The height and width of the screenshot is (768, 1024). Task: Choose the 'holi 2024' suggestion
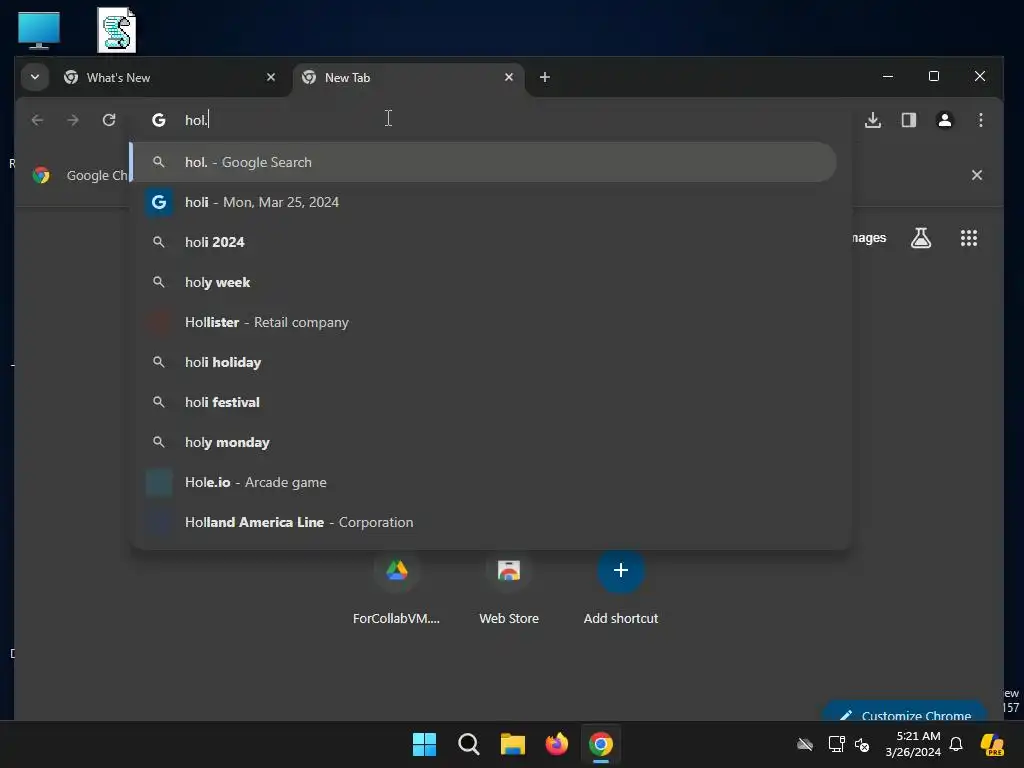[x=483, y=242]
